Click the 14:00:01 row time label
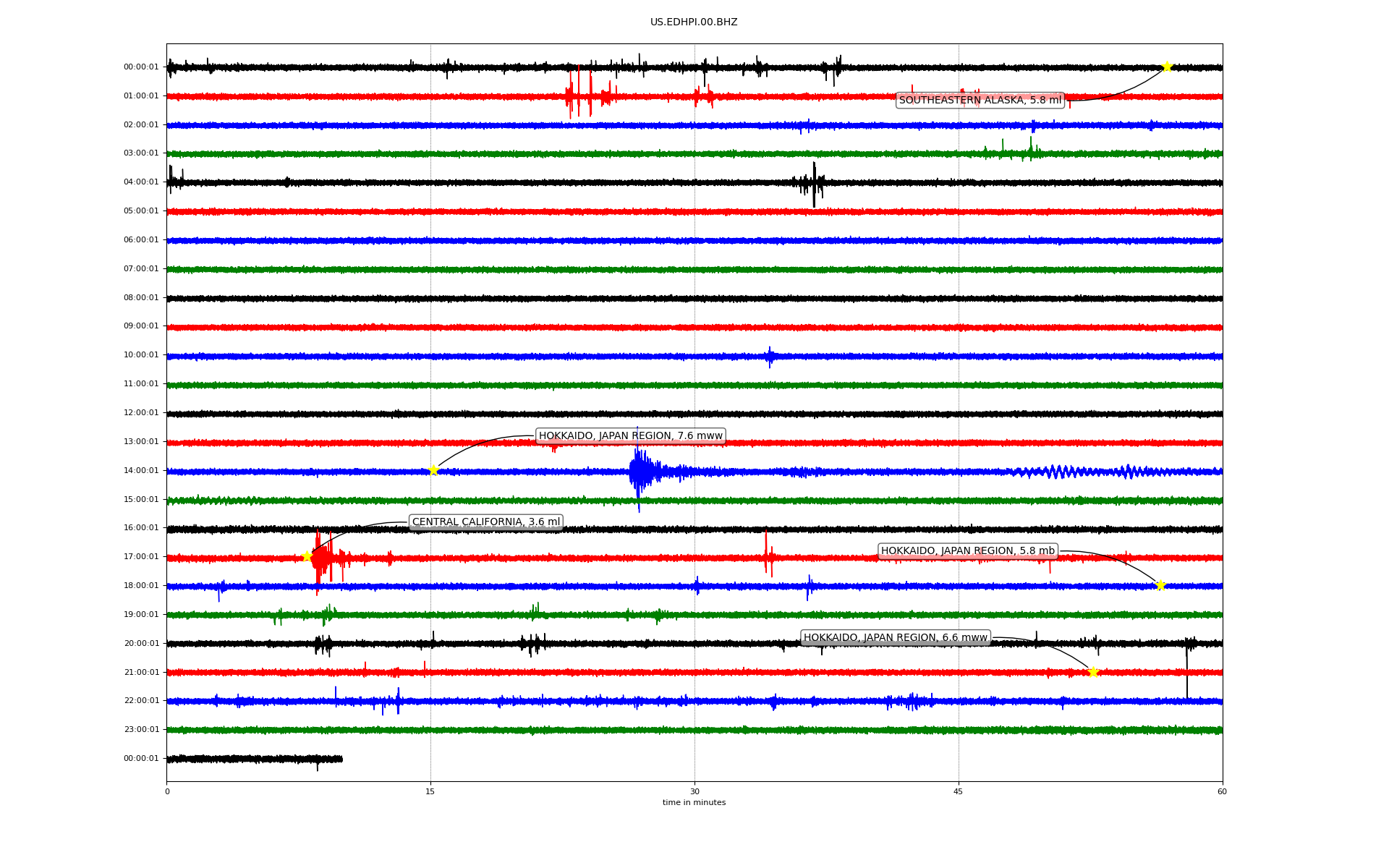Image resolution: width=1389 pixels, height=868 pixels. 141,470
